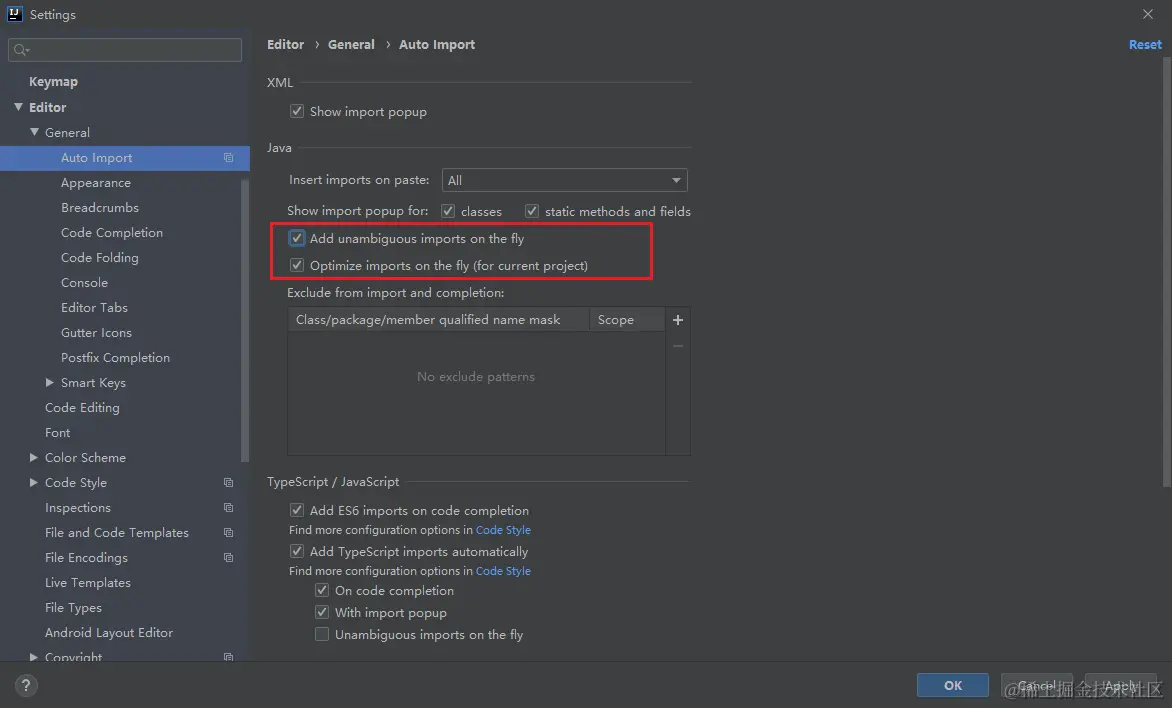Viewport: 1172px width, 708px height.
Task: Click the project-level icon beside Inspections
Action: 229,508
